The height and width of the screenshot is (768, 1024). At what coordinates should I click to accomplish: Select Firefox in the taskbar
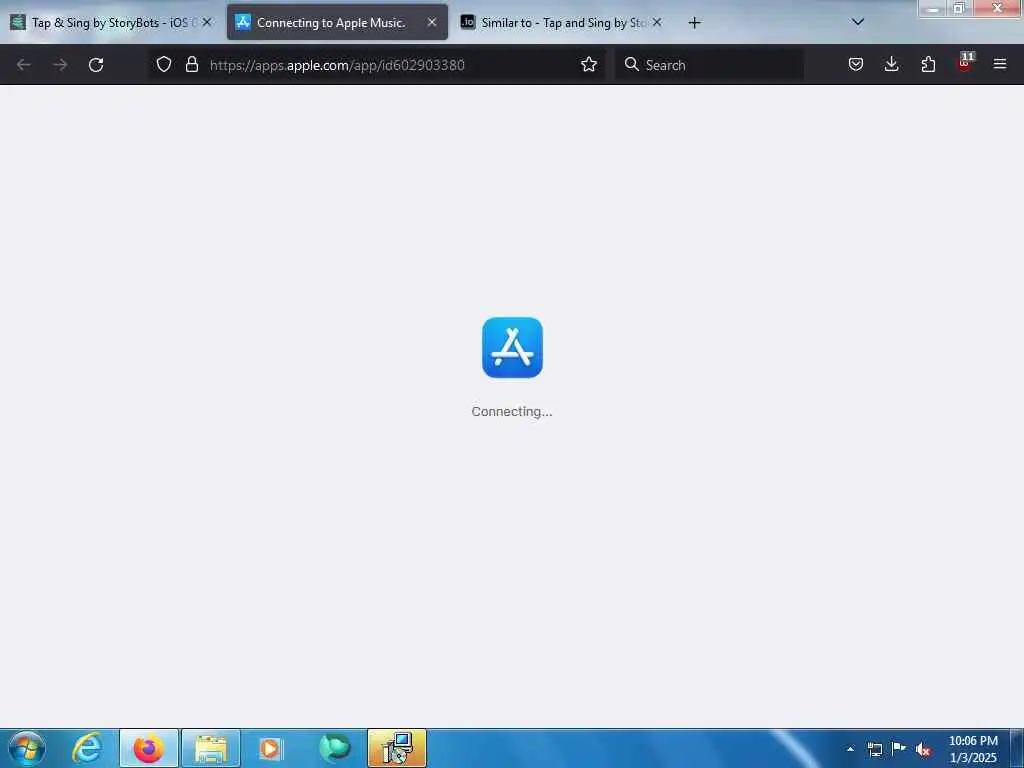pos(149,748)
